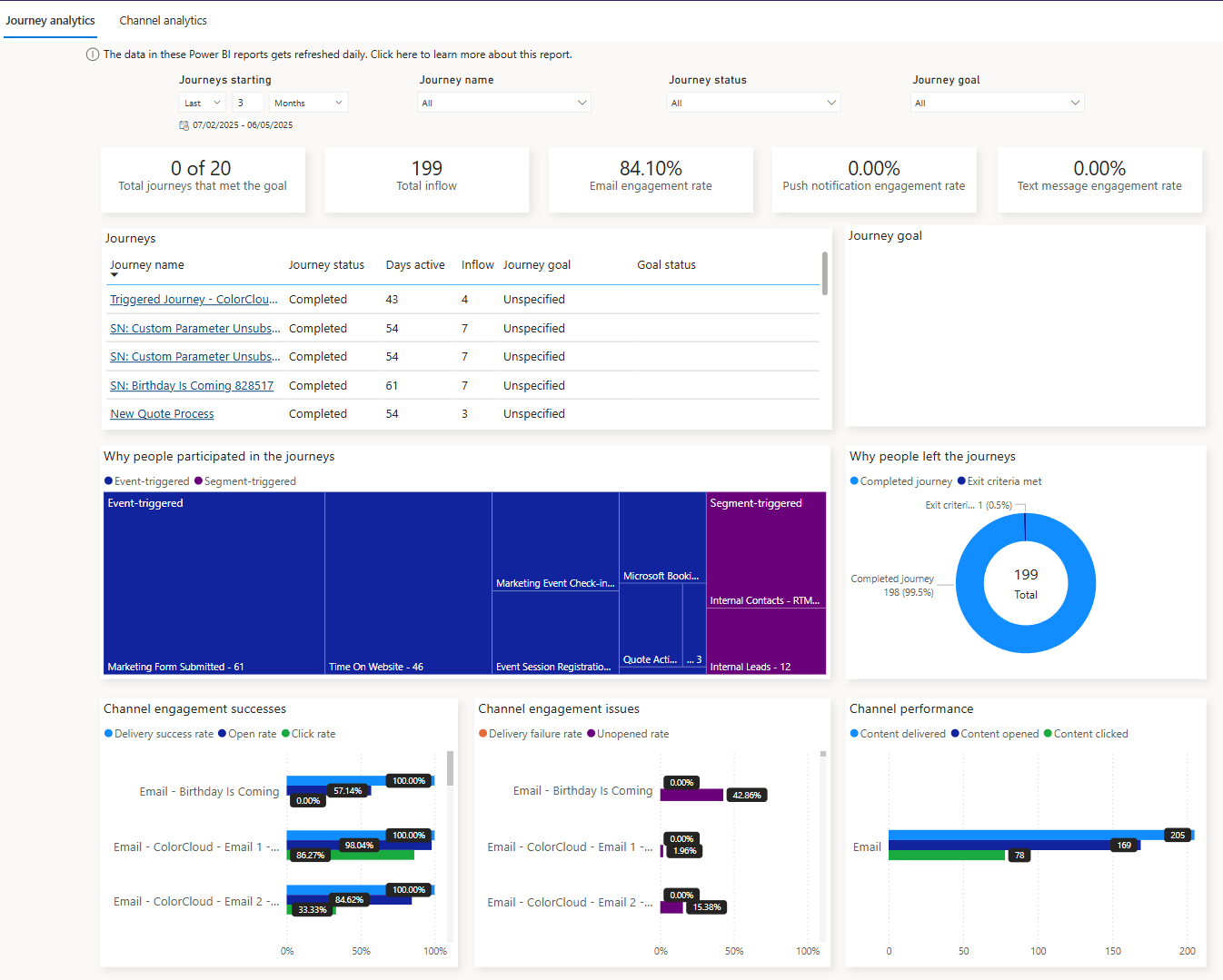Click the info icon beside the refresh notice

click(93, 54)
